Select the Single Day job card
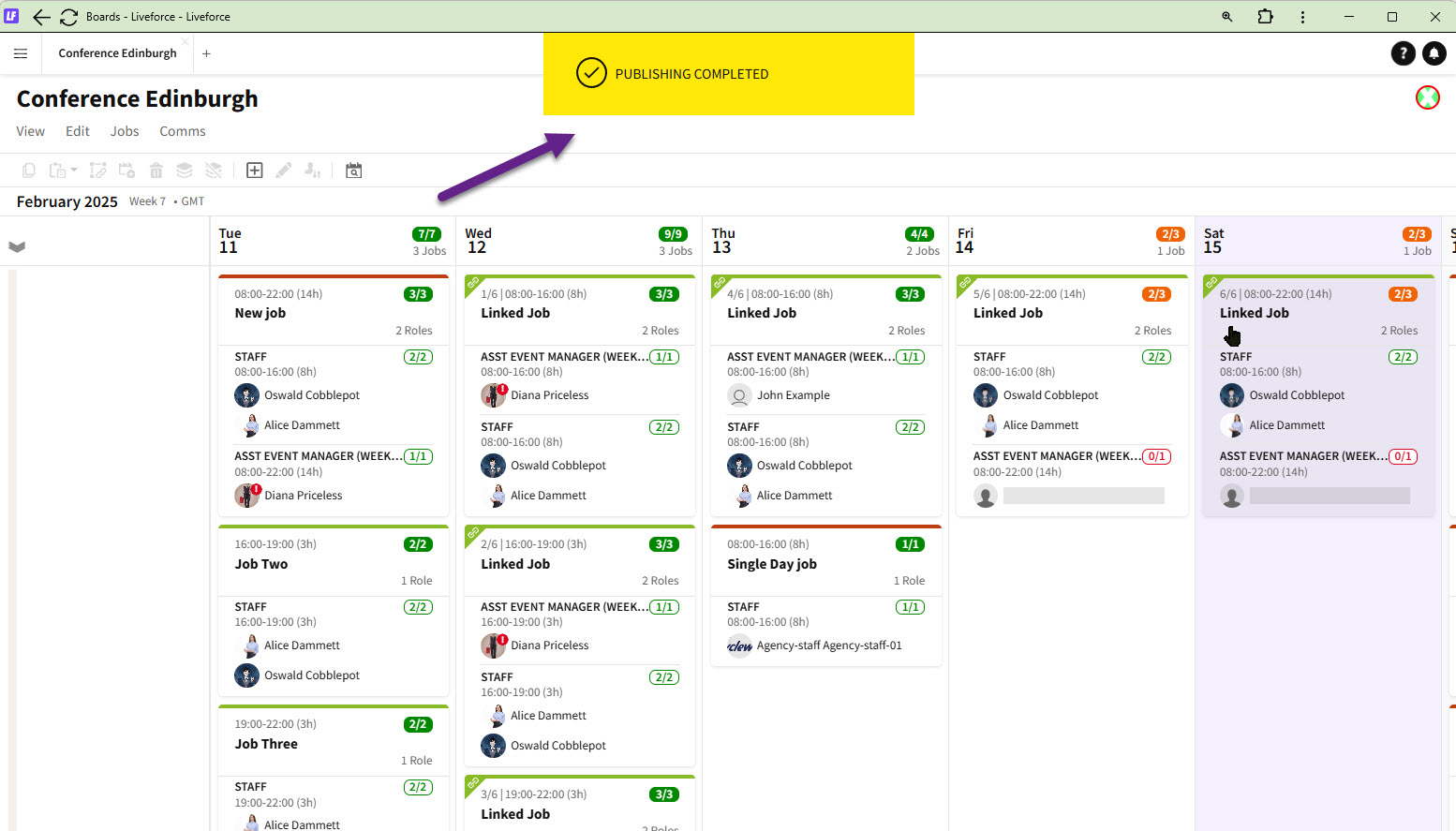This screenshot has height=831, width=1456. point(772,564)
